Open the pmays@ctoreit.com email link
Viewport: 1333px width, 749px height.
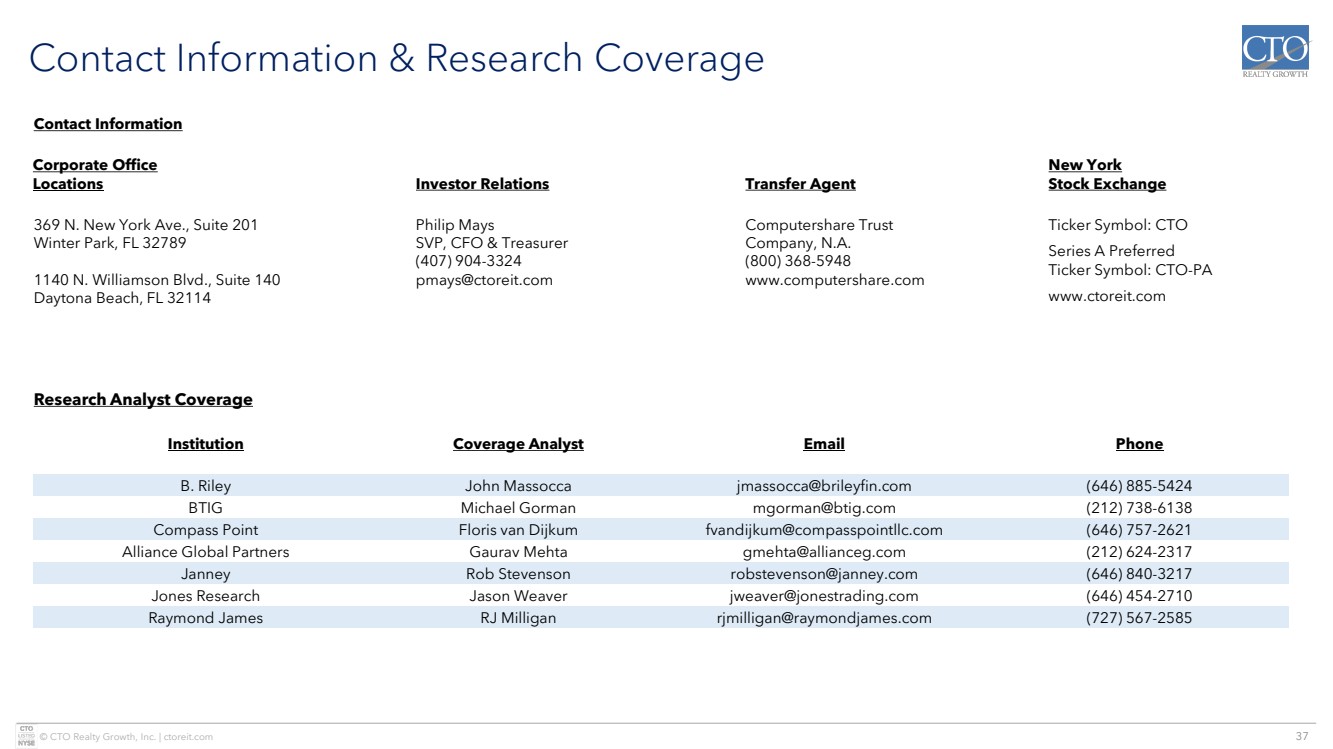(484, 280)
